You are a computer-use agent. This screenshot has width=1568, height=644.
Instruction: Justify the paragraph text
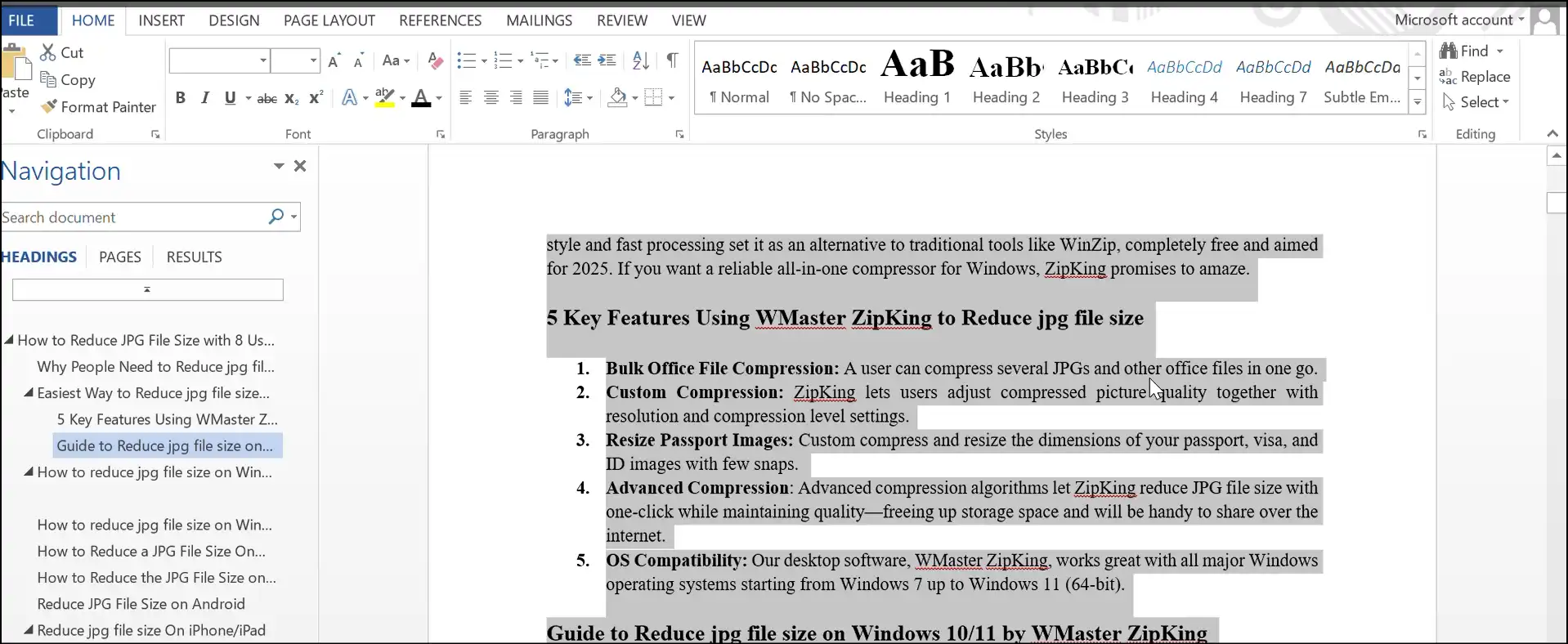540,98
